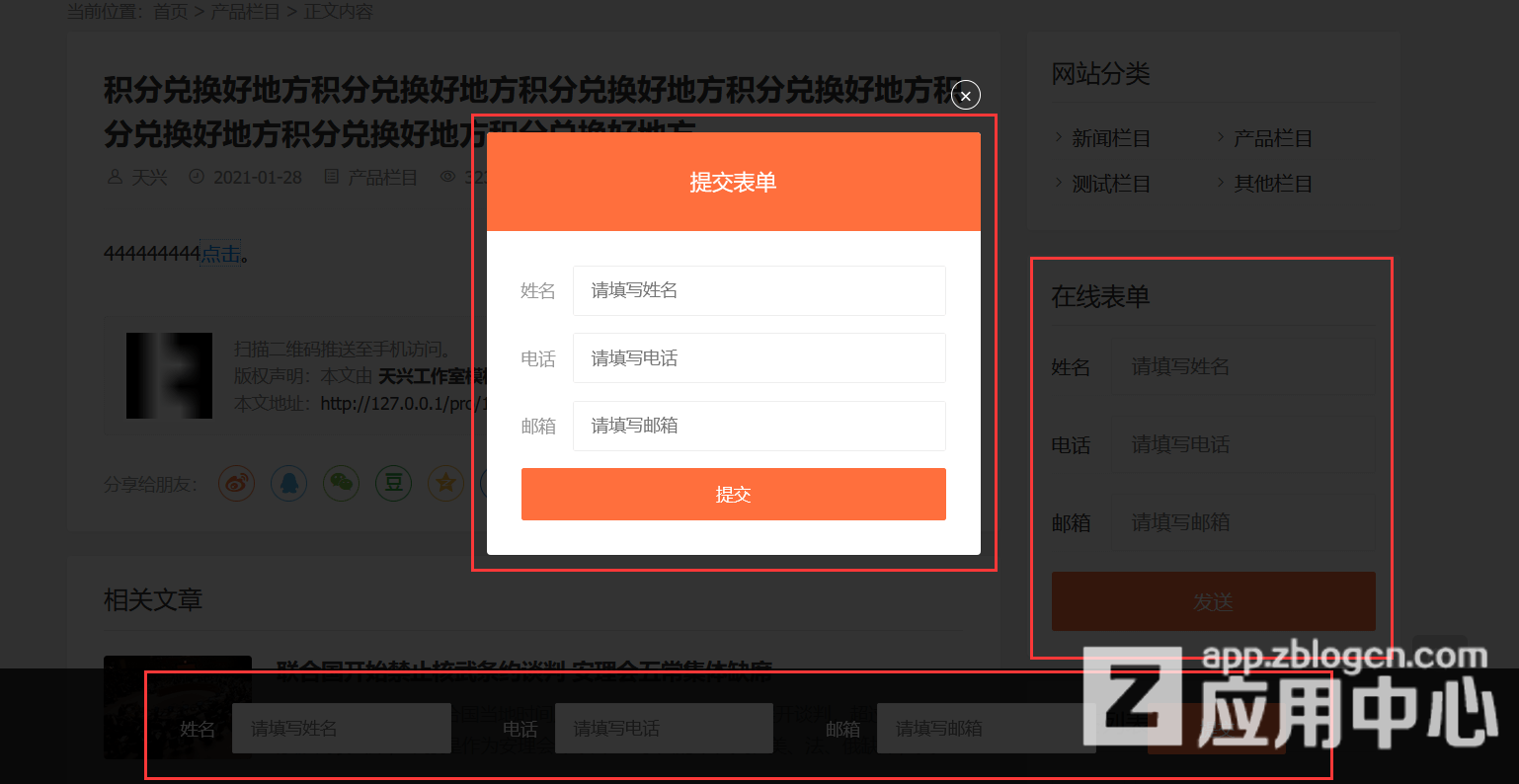1519x784 pixels.
Task: Go to 首页 in breadcrumb
Action: coord(170,12)
